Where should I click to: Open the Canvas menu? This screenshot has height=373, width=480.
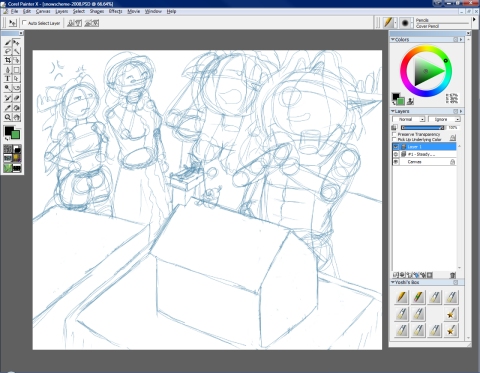point(43,11)
